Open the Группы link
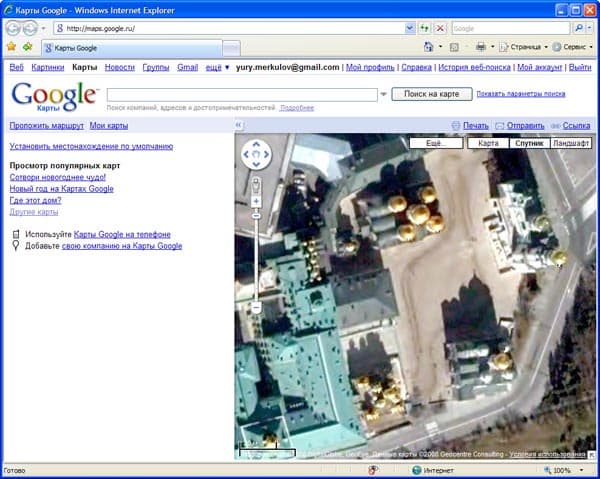The image size is (600, 479). [156, 67]
